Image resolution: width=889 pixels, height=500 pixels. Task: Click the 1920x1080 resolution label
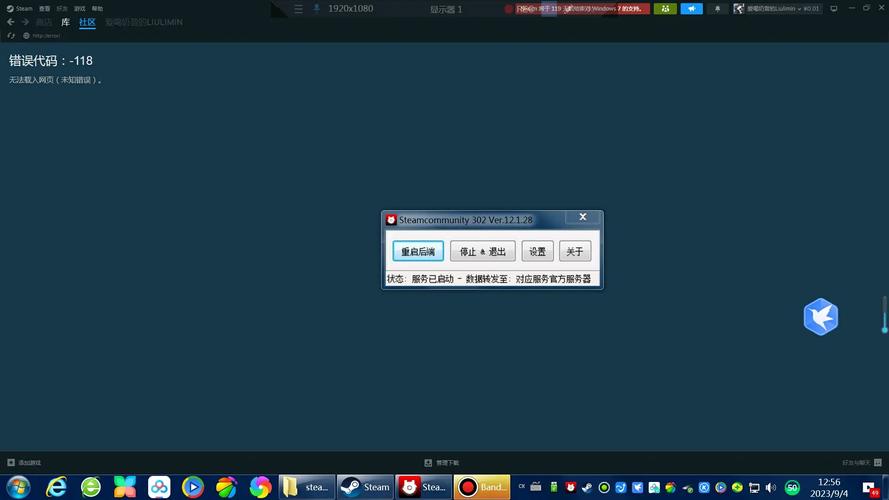[350, 9]
